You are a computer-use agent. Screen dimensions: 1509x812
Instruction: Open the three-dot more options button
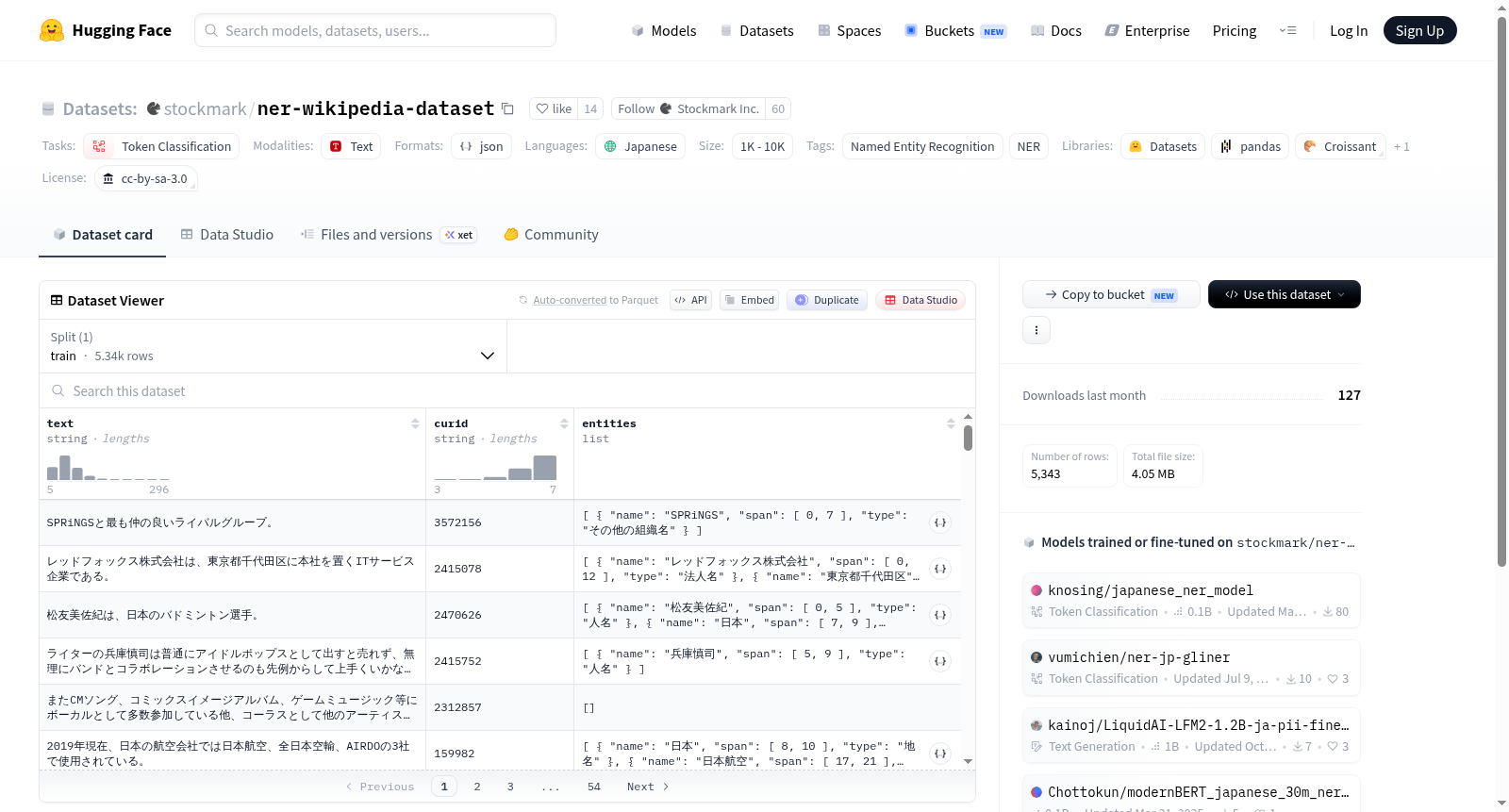tap(1036, 330)
